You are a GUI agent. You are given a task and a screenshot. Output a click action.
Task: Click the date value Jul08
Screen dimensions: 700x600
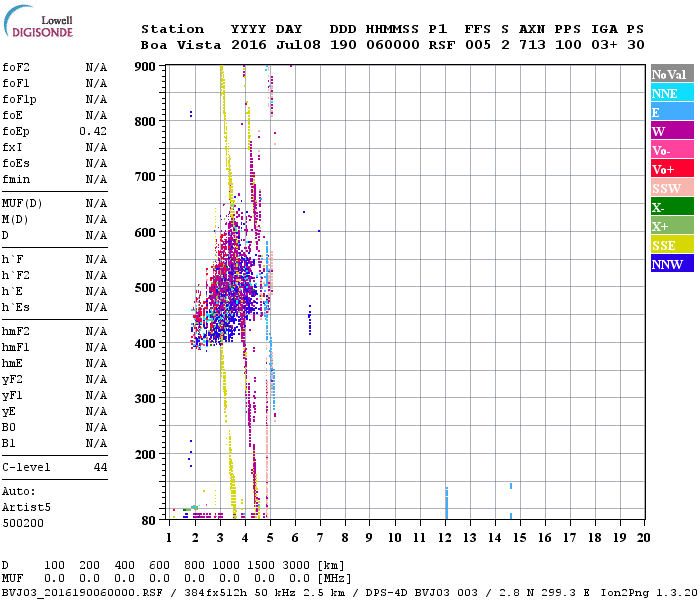pyautogui.click(x=298, y=45)
